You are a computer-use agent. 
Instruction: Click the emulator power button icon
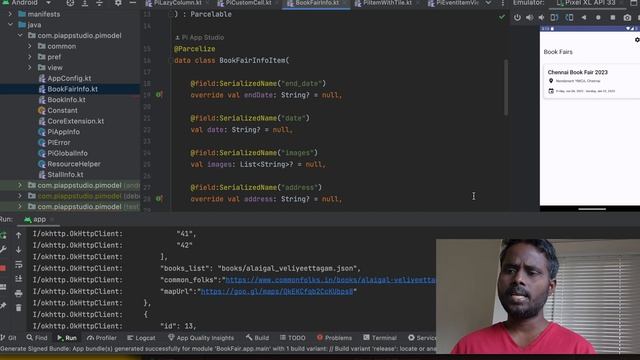[517, 18]
